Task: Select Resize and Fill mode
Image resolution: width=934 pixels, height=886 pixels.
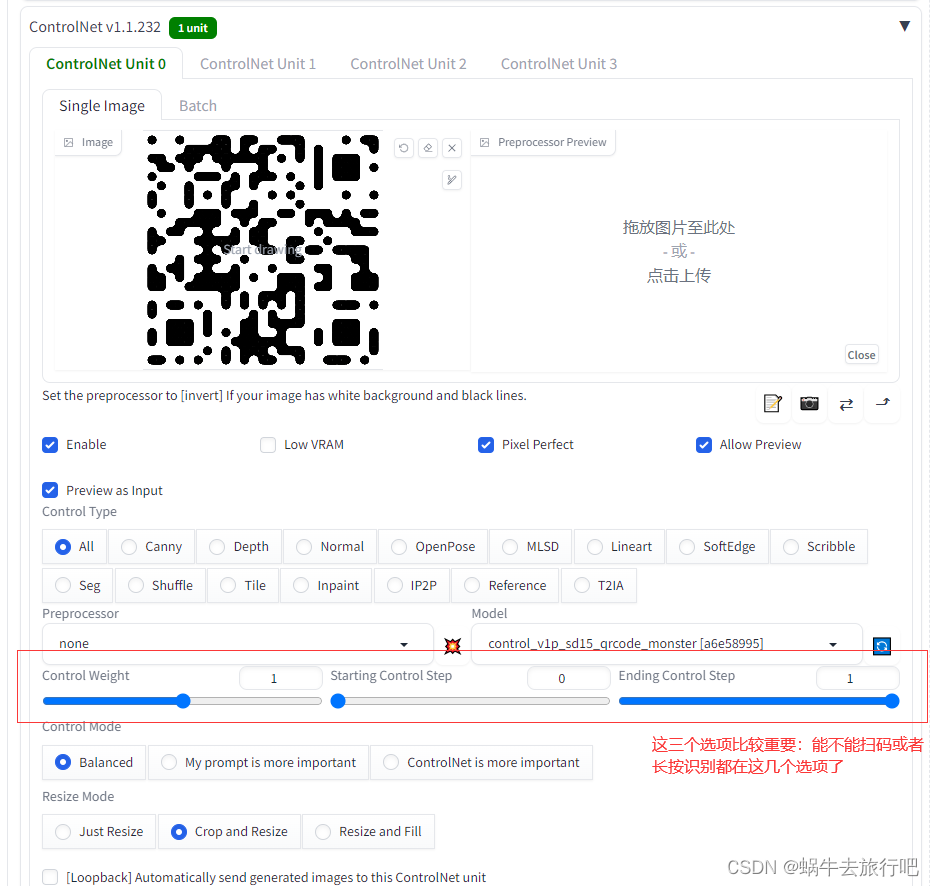Action: tap(369, 832)
